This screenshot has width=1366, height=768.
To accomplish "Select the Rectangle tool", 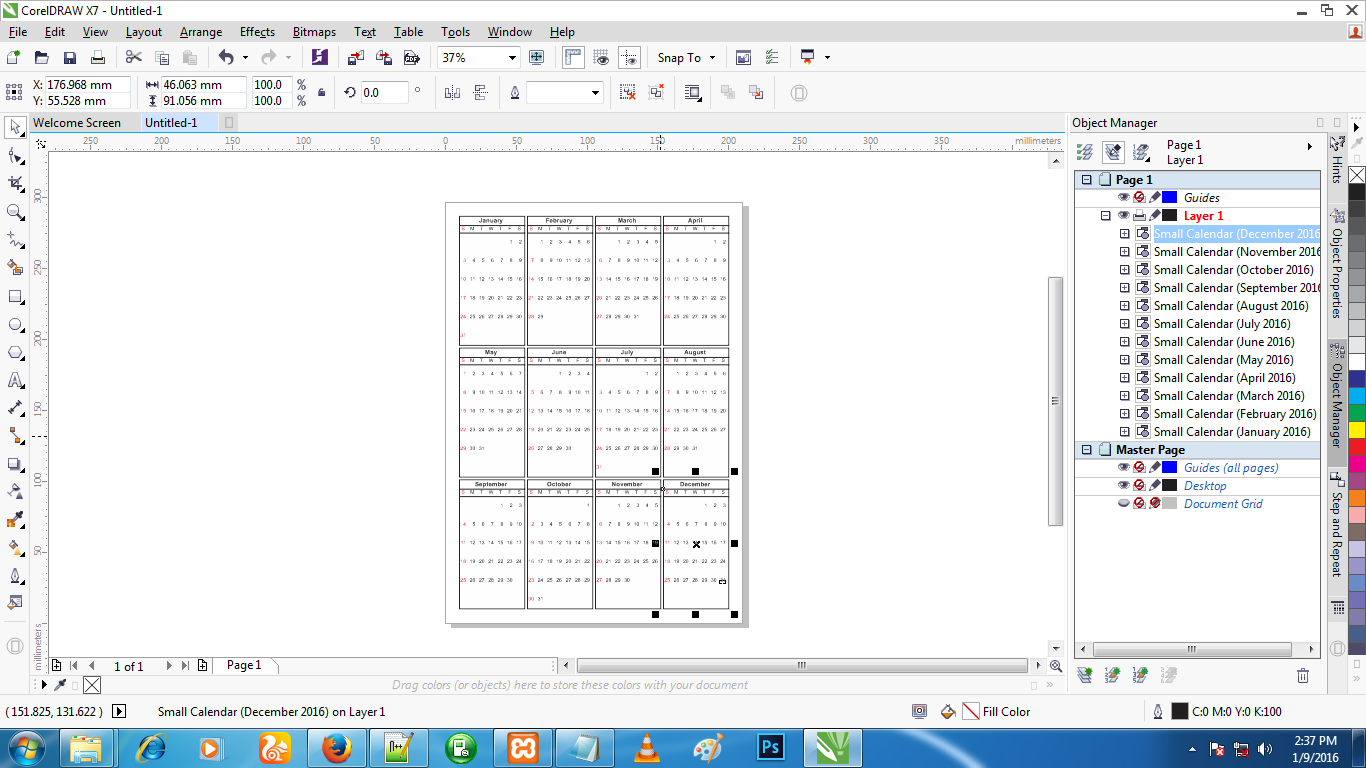I will coord(15,297).
